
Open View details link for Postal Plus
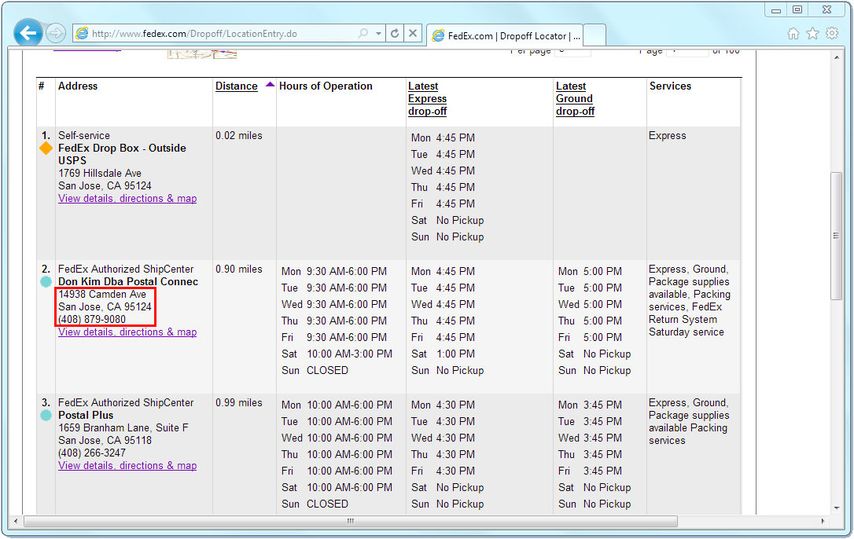click(127, 466)
